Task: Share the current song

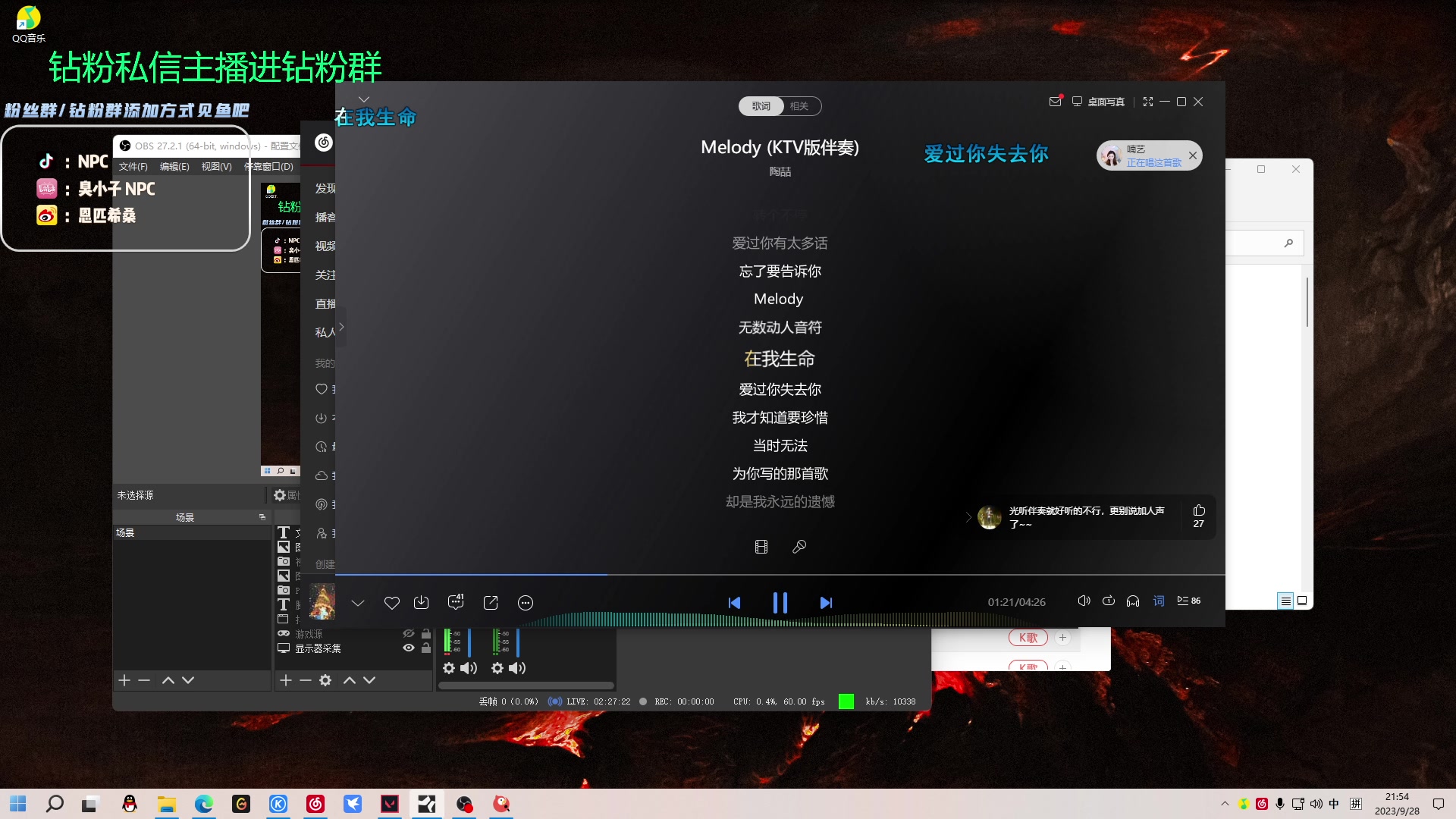Action: click(x=491, y=603)
